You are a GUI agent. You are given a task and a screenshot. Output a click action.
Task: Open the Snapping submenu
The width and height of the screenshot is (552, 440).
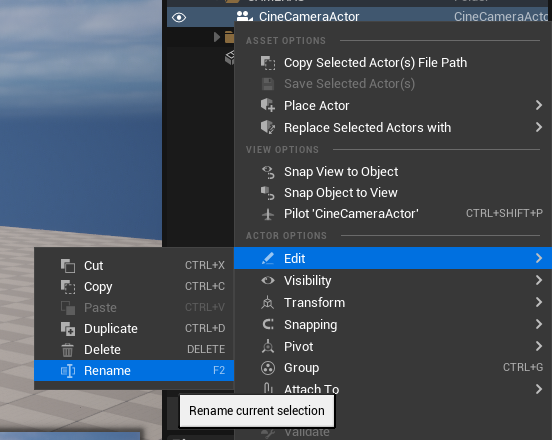(393, 325)
